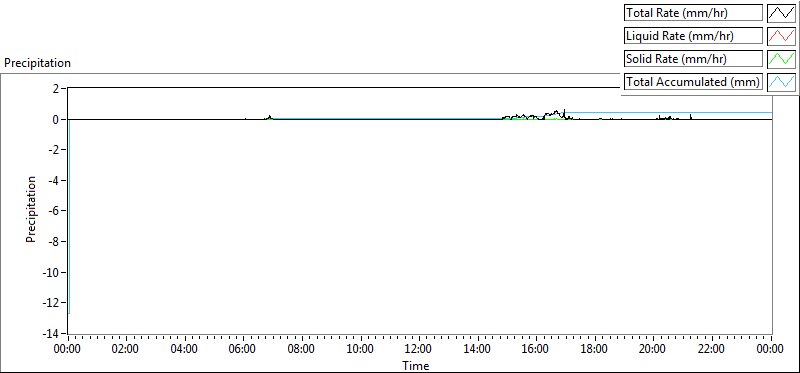Click the -4 value on the Y axis

pyautogui.click(x=53, y=181)
